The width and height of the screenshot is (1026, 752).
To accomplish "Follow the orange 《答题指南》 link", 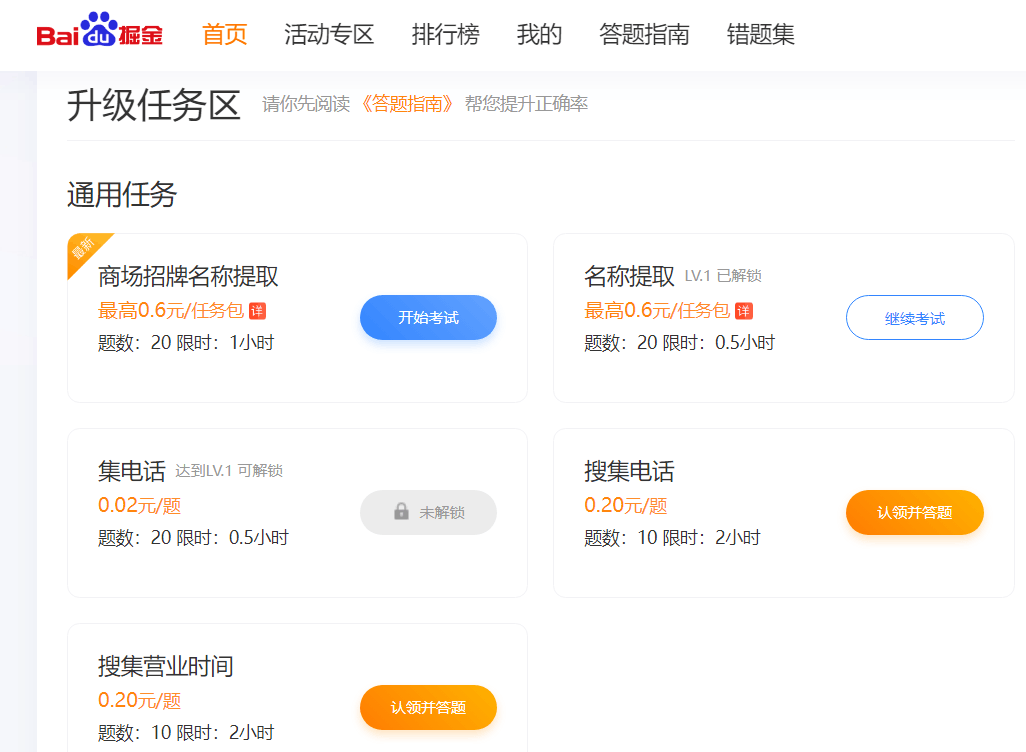I will coord(407,103).
